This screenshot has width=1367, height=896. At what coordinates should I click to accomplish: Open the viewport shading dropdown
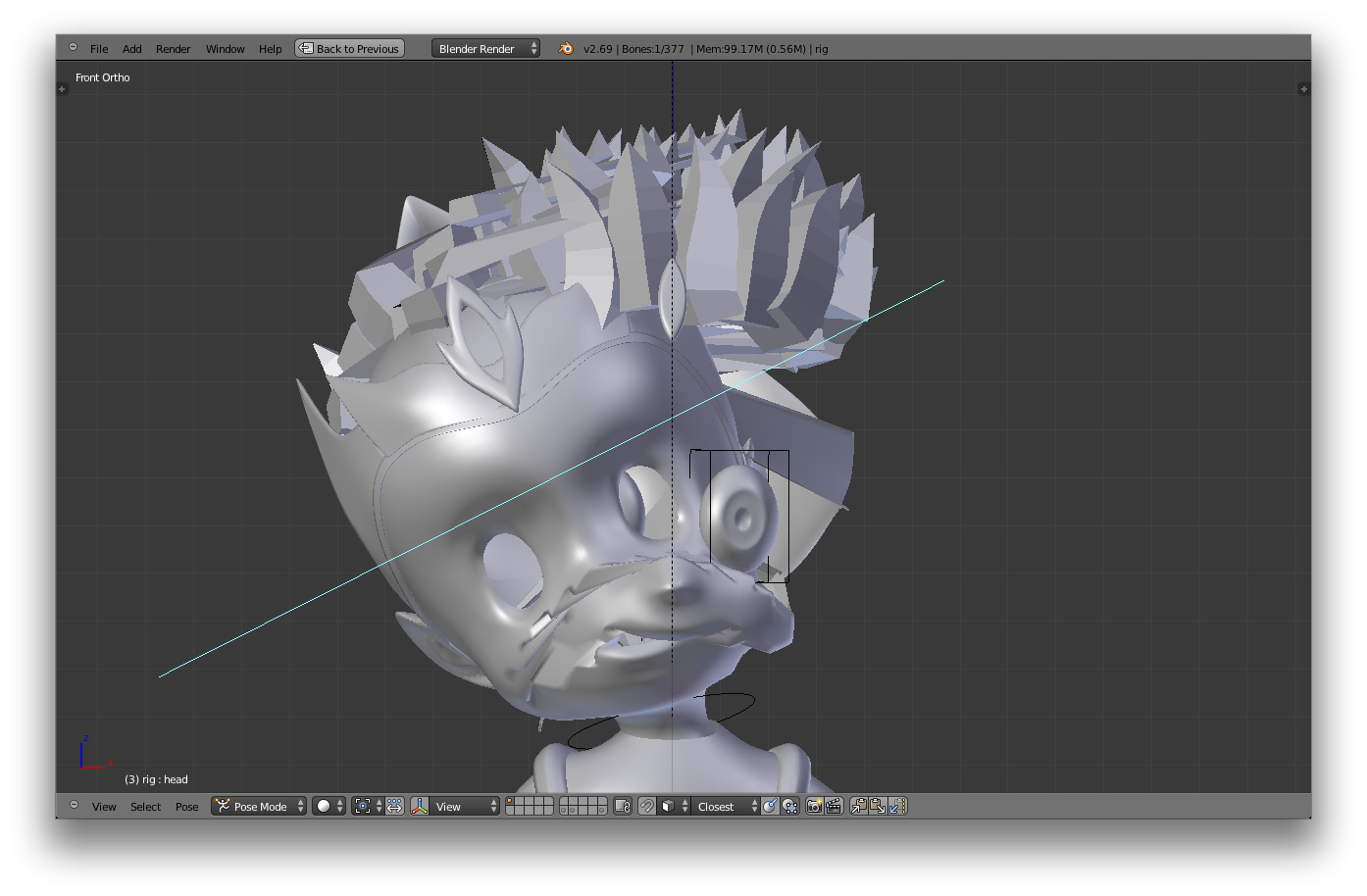click(x=329, y=806)
